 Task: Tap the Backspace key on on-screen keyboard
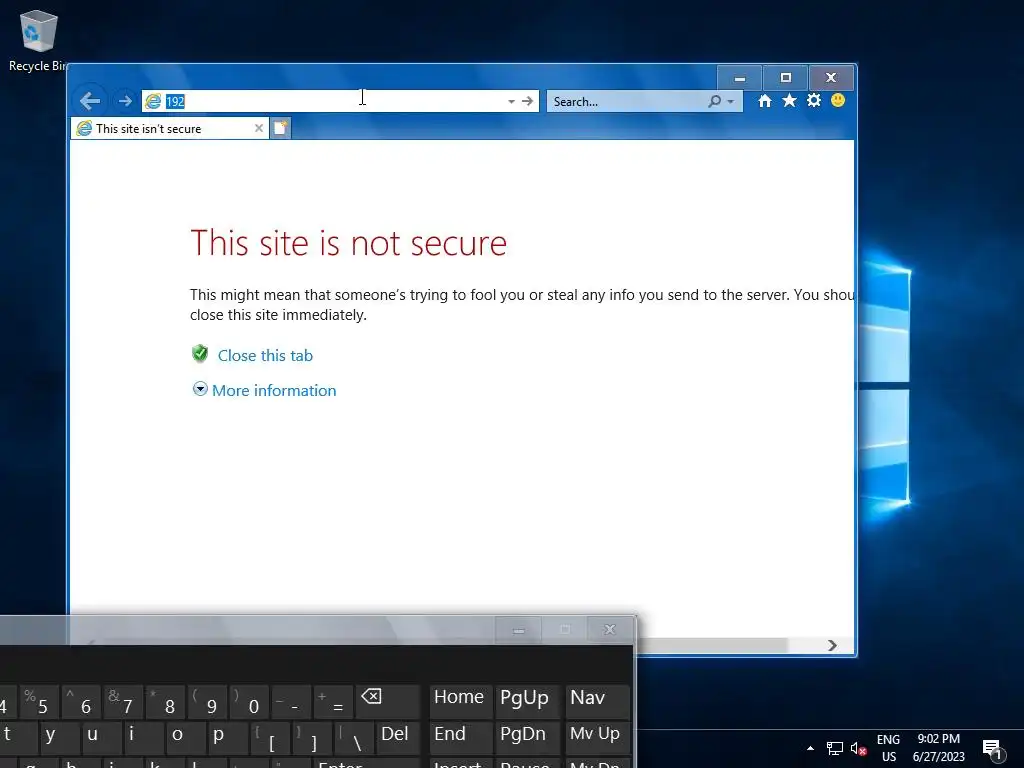388,701
